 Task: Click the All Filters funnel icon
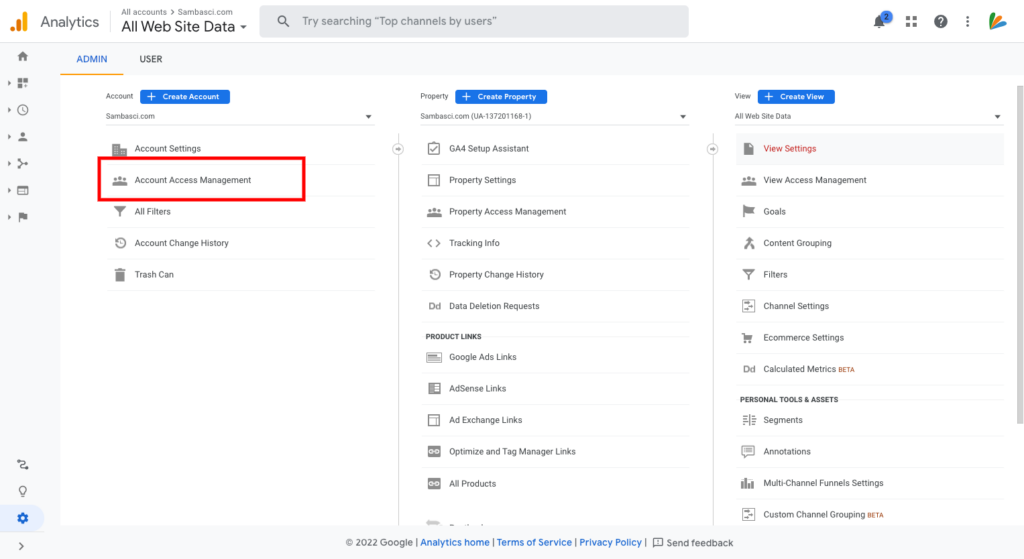click(x=120, y=212)
